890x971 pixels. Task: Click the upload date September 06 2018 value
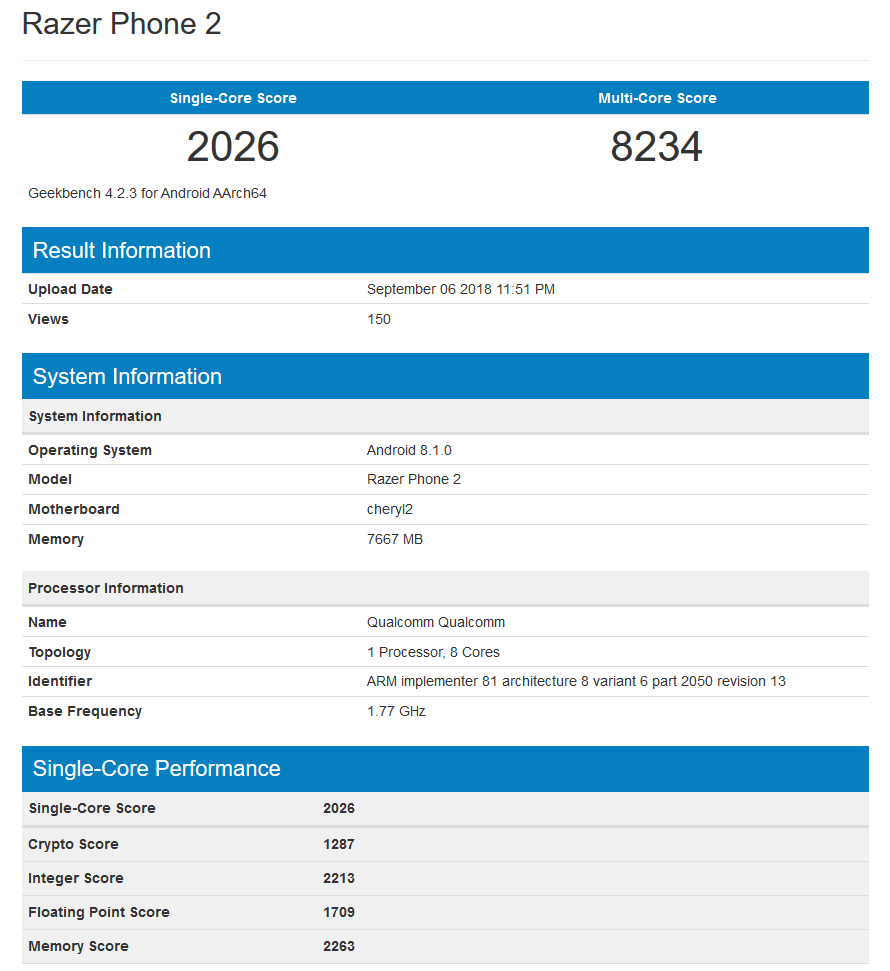point(461,289)
